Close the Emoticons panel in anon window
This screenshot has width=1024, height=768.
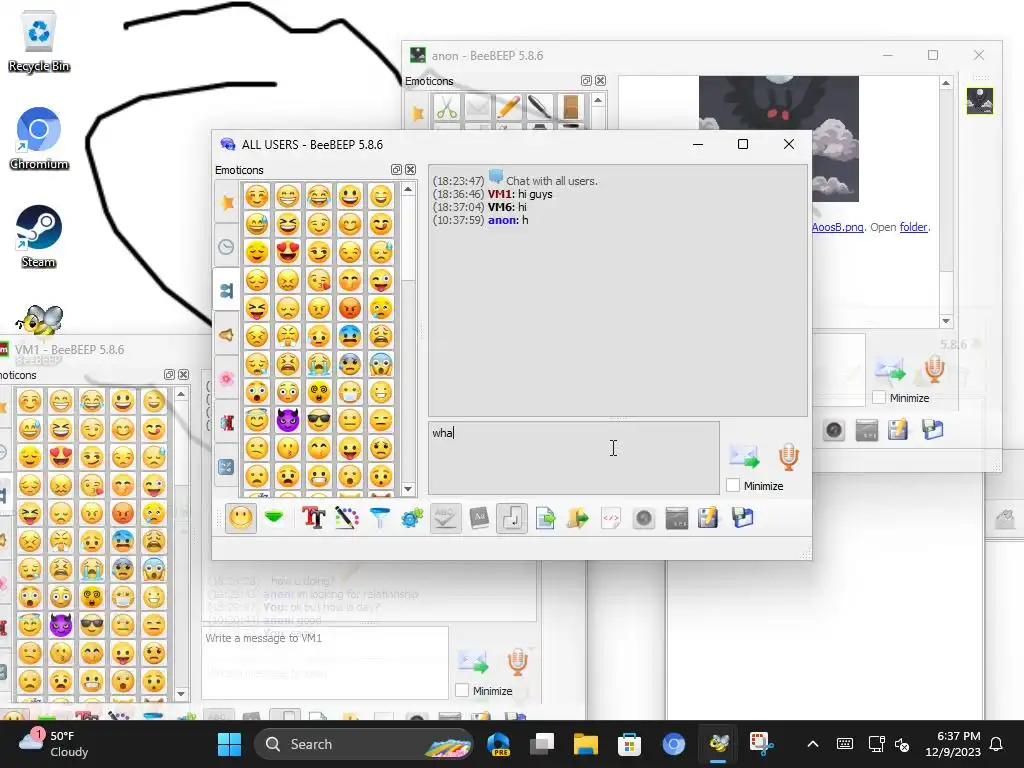(600, 80)
